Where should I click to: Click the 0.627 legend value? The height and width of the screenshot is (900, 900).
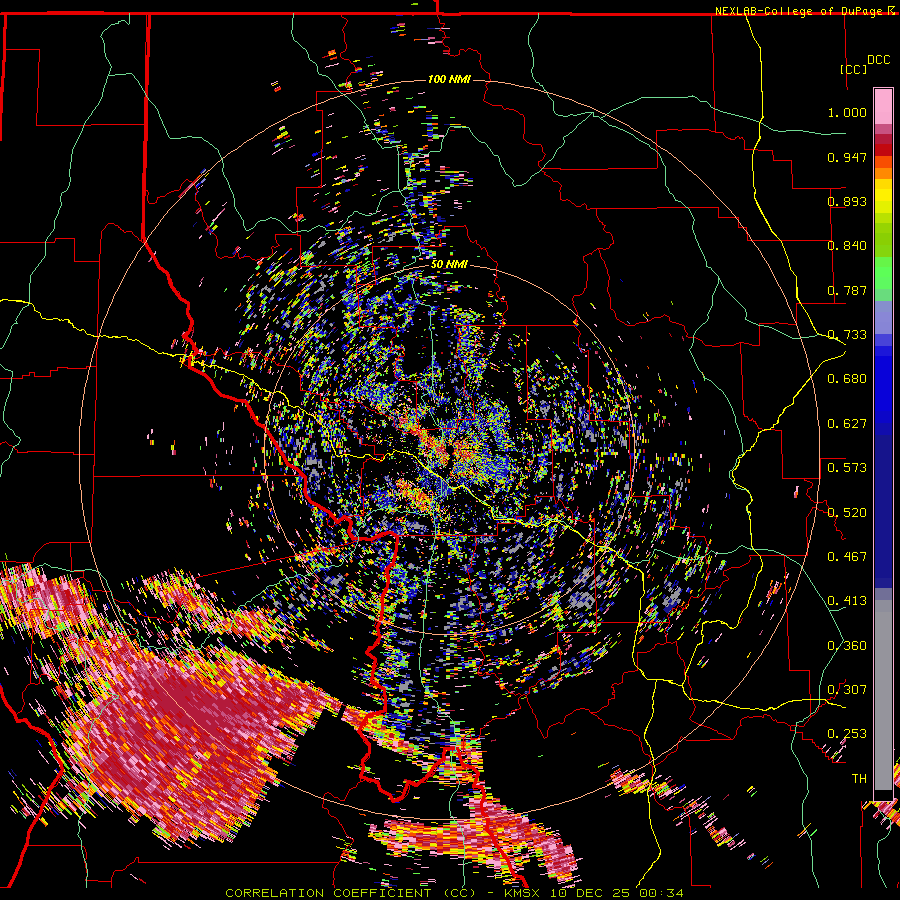coord(847,424)
